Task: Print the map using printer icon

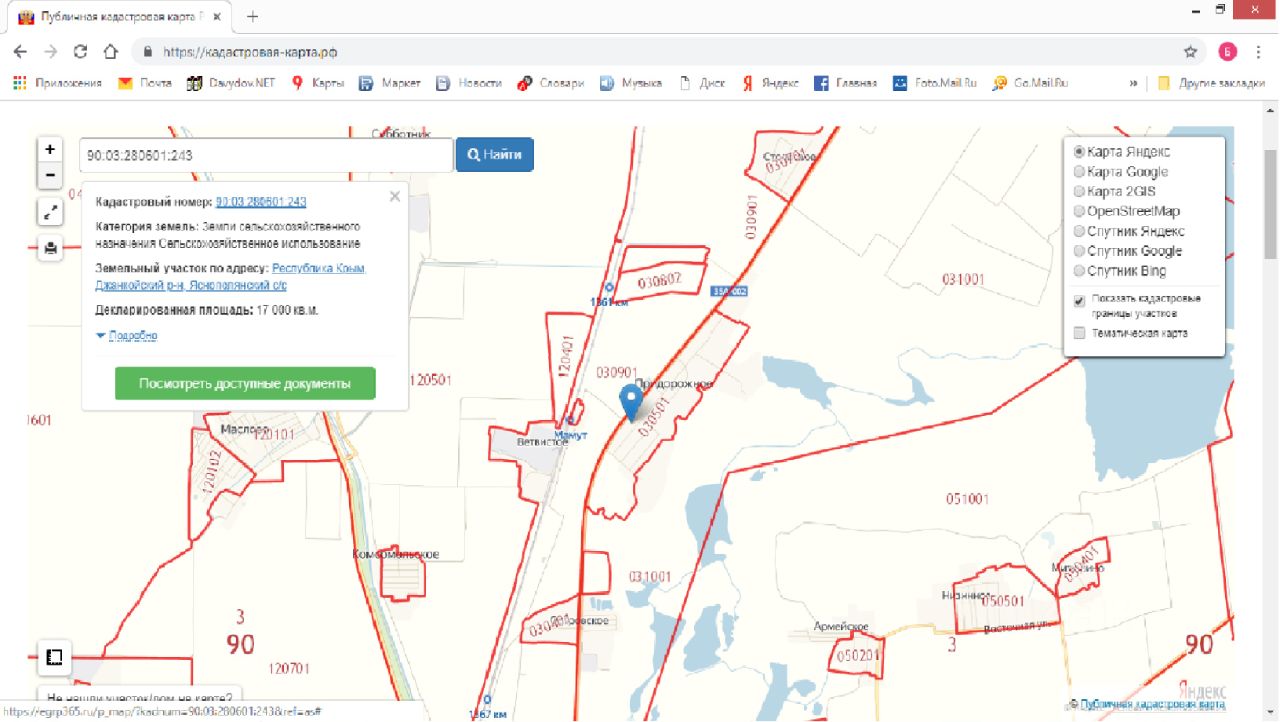Action: [50, 247]
